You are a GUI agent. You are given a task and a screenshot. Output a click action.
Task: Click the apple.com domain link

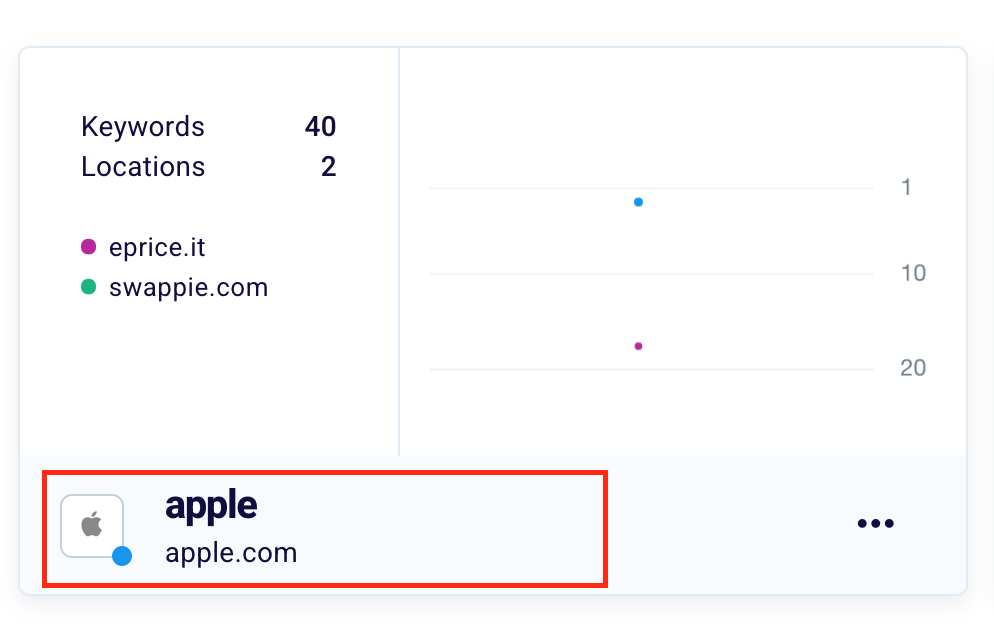tap(231, 552)
